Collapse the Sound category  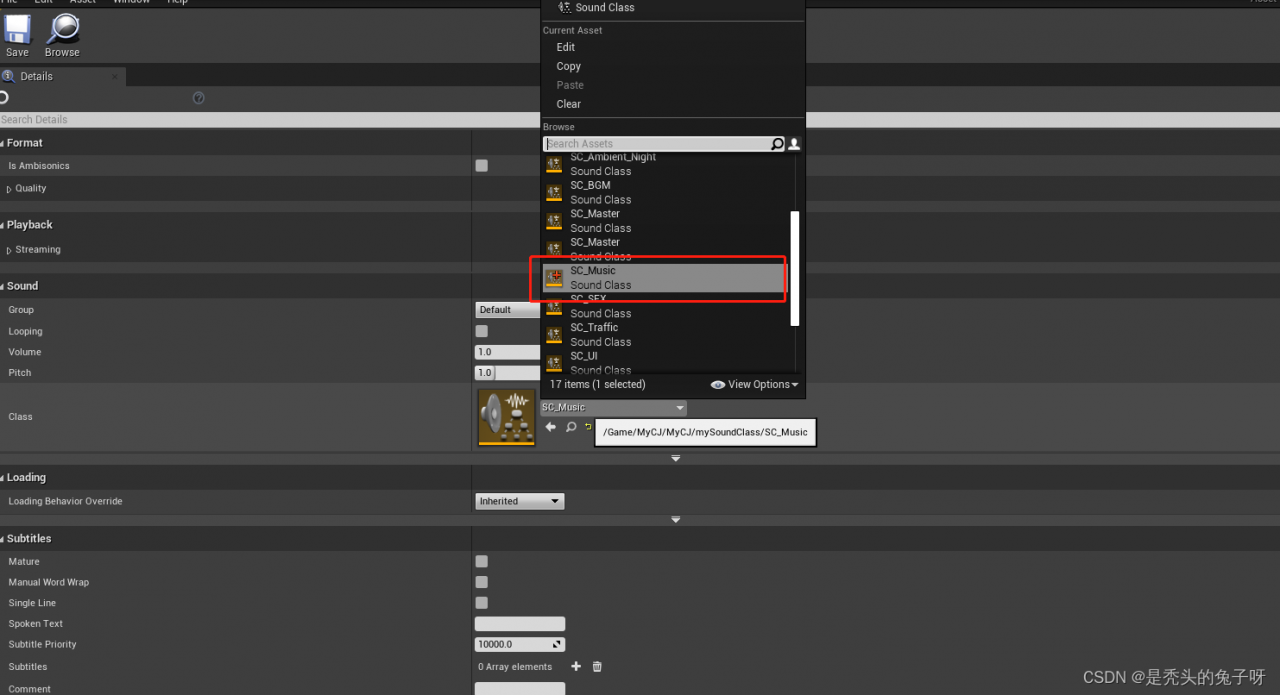click(3, 286)
